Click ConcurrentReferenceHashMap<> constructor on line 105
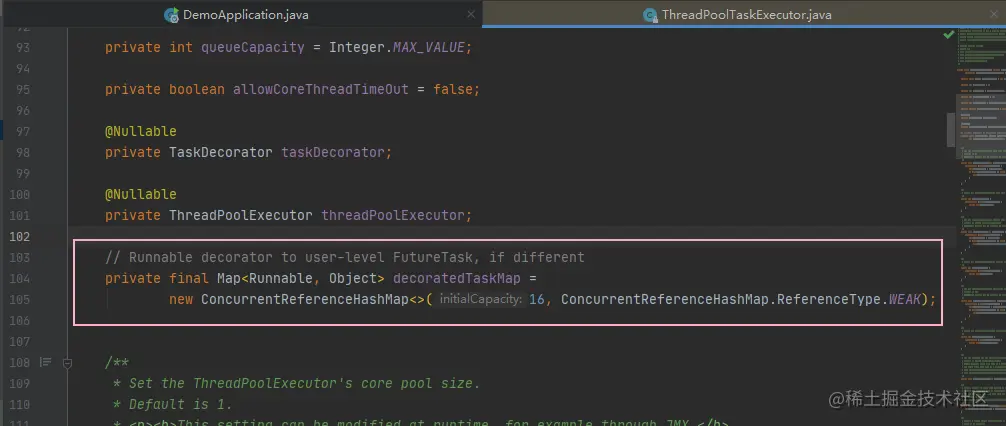The width and height of the screenshot is (1006, 426). click(x=313, y=300)
